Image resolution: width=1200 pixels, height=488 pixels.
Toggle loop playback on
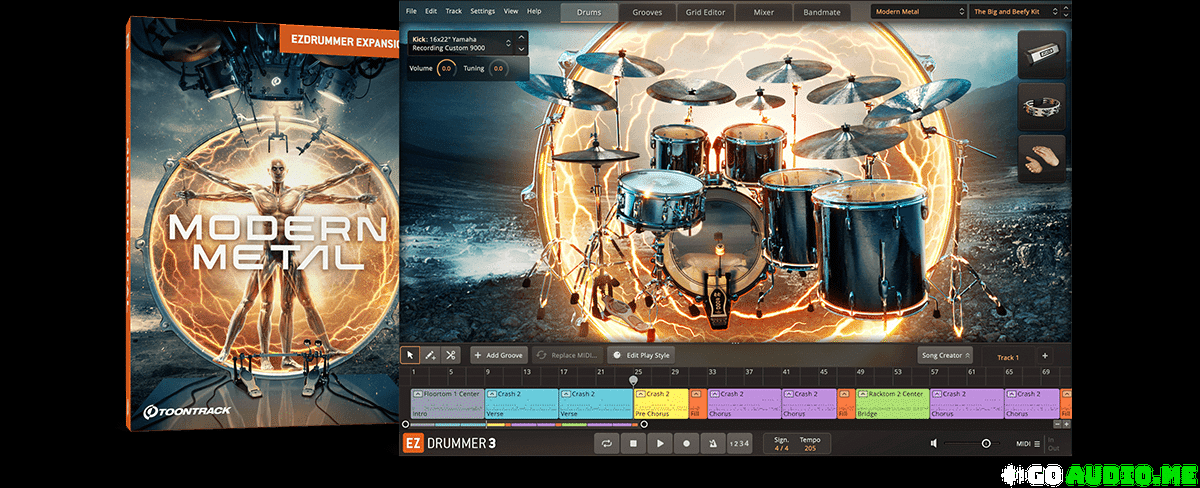coord(606,443)
